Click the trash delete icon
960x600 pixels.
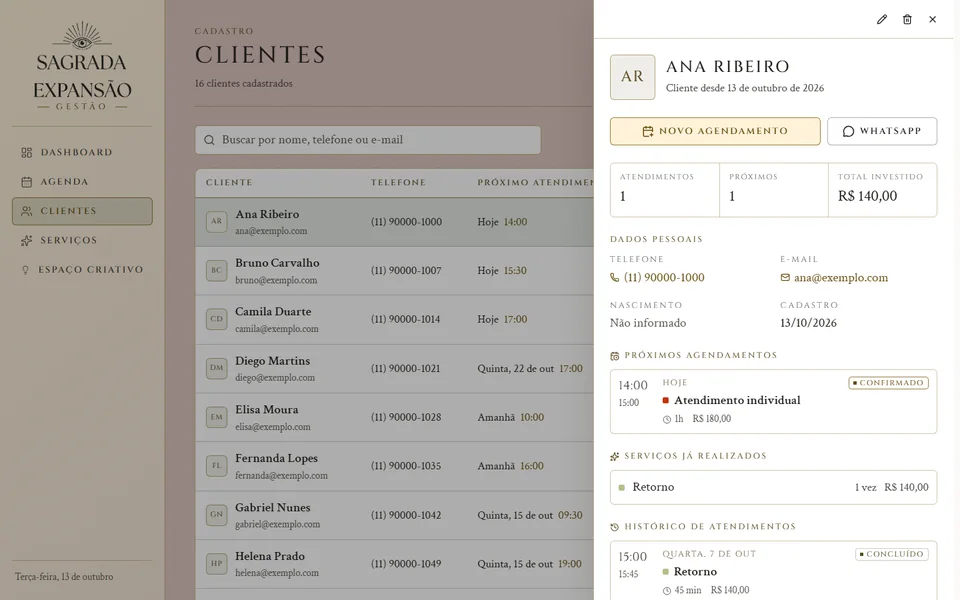coord(907,20)
